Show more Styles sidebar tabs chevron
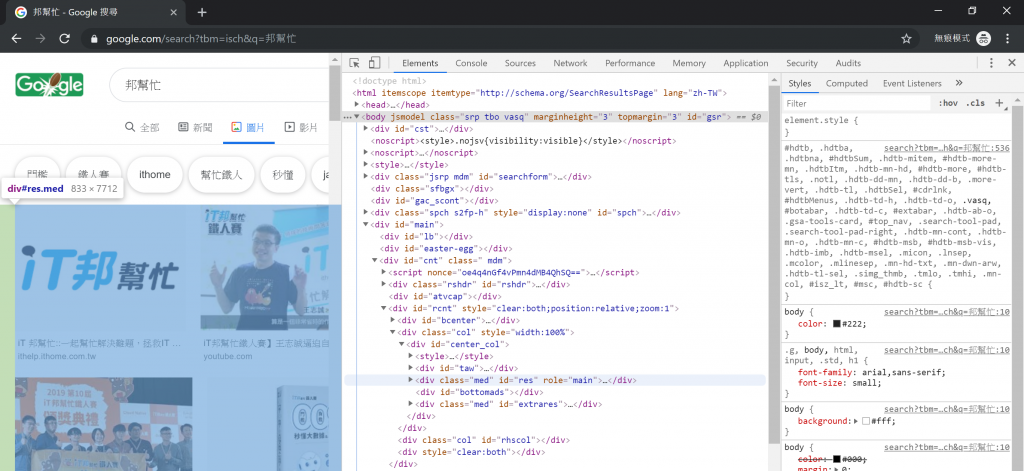Screen dimensions: 1024x471 click(959, 83)
